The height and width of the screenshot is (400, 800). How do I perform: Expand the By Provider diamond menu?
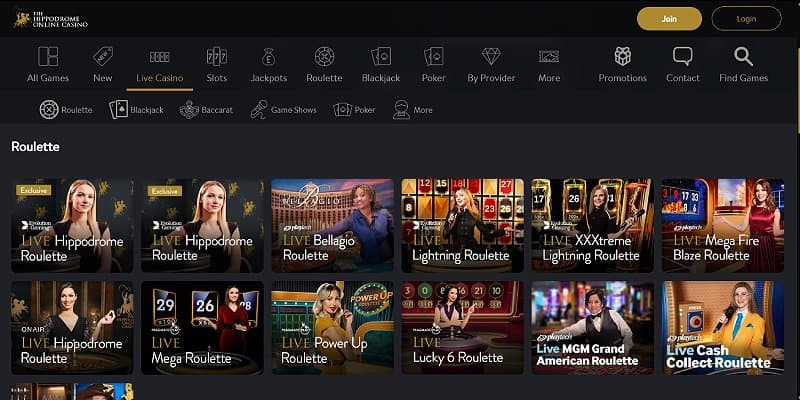pos(491,57)
